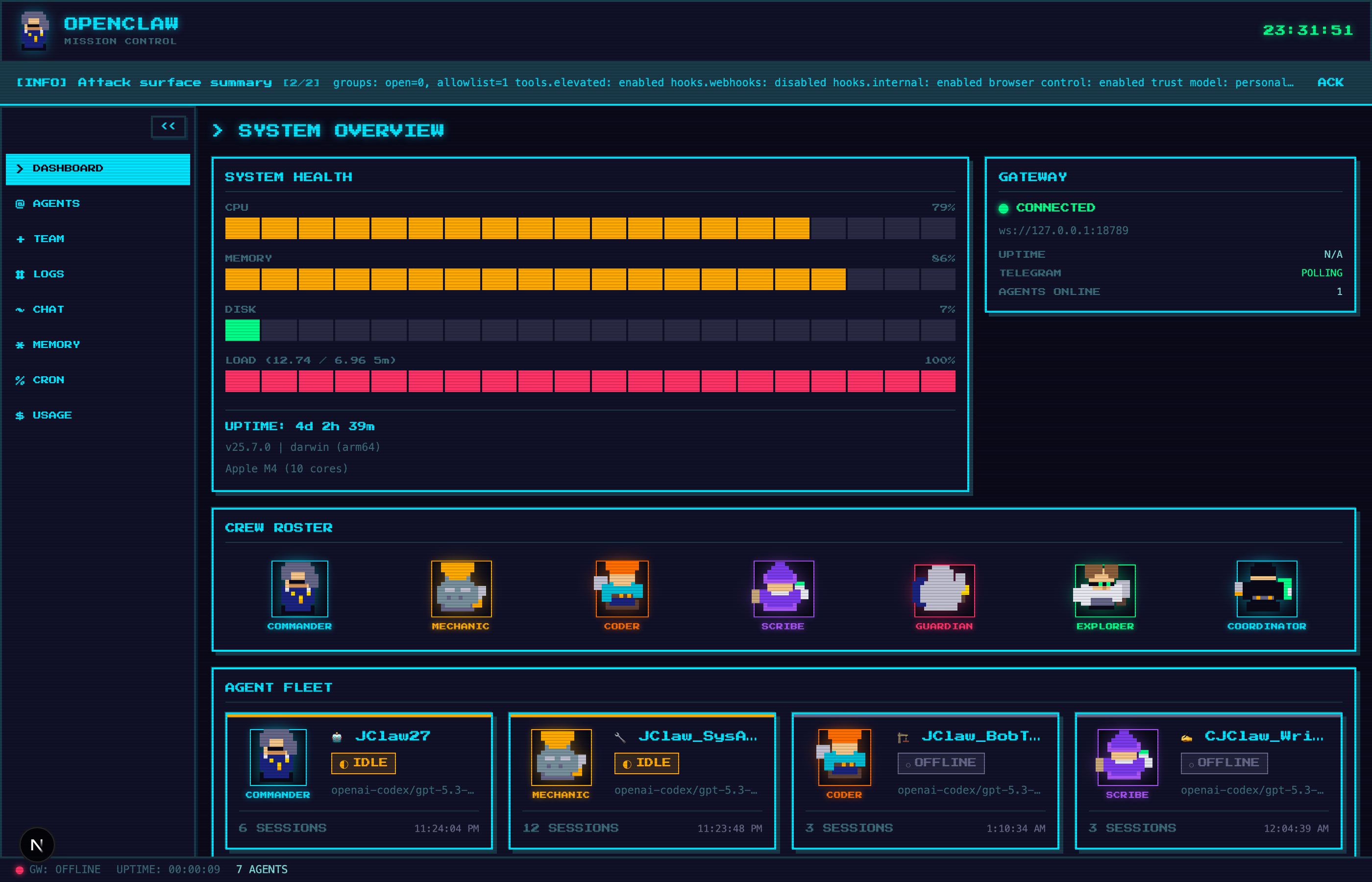The height and width of the screenshot is (882, 1372).
Task: Select the Coder crew avatar
Action: [x=622, y=588]
